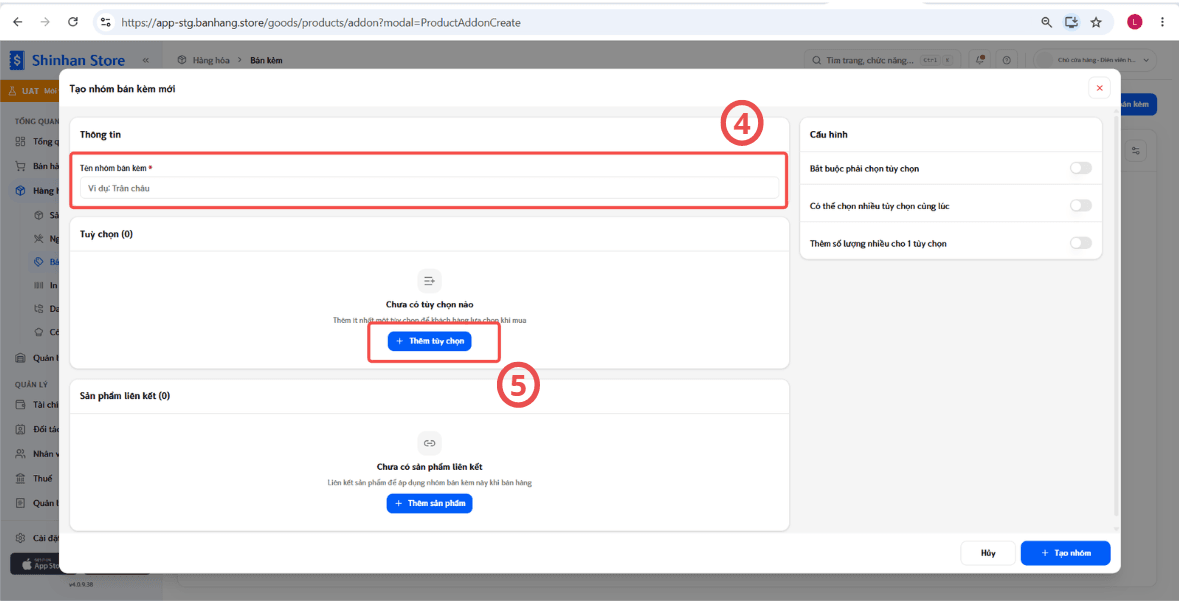Click the Tìm trang, chức năng search box
Viewport: 1179px width, 601px height.
coord(883,59)
